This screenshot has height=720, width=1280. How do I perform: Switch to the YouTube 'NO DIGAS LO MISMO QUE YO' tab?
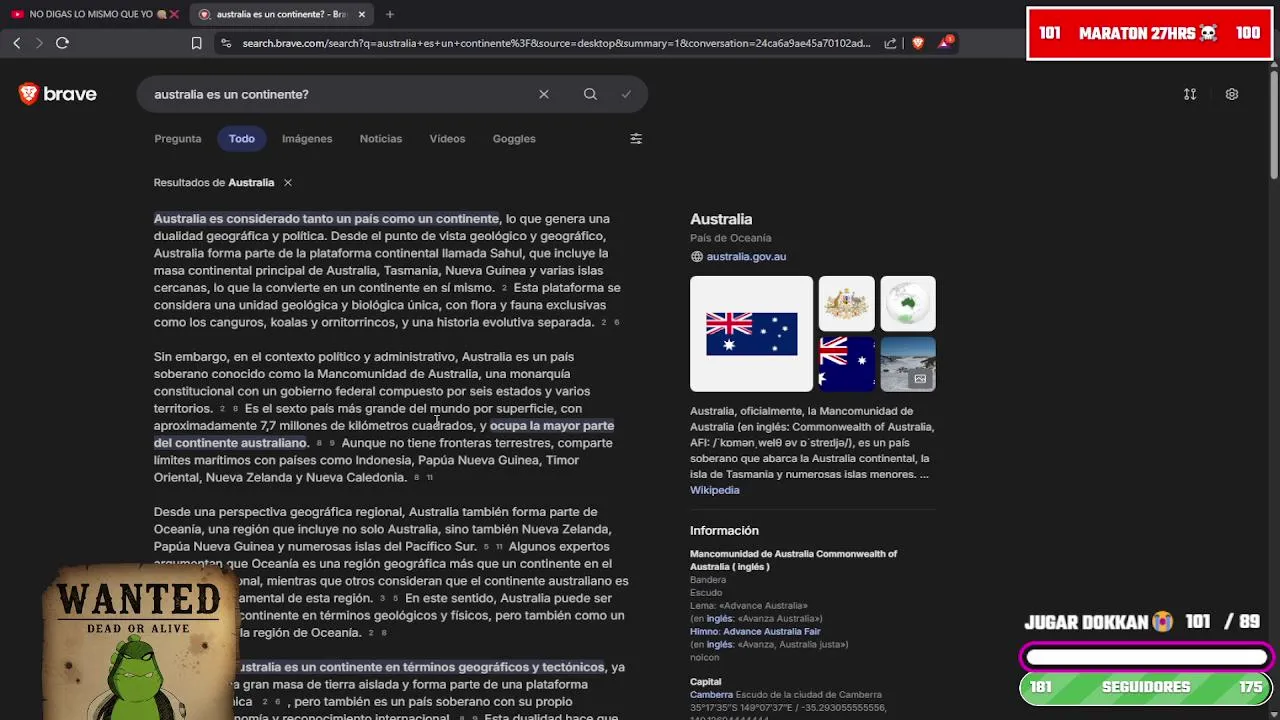(92, 14)
